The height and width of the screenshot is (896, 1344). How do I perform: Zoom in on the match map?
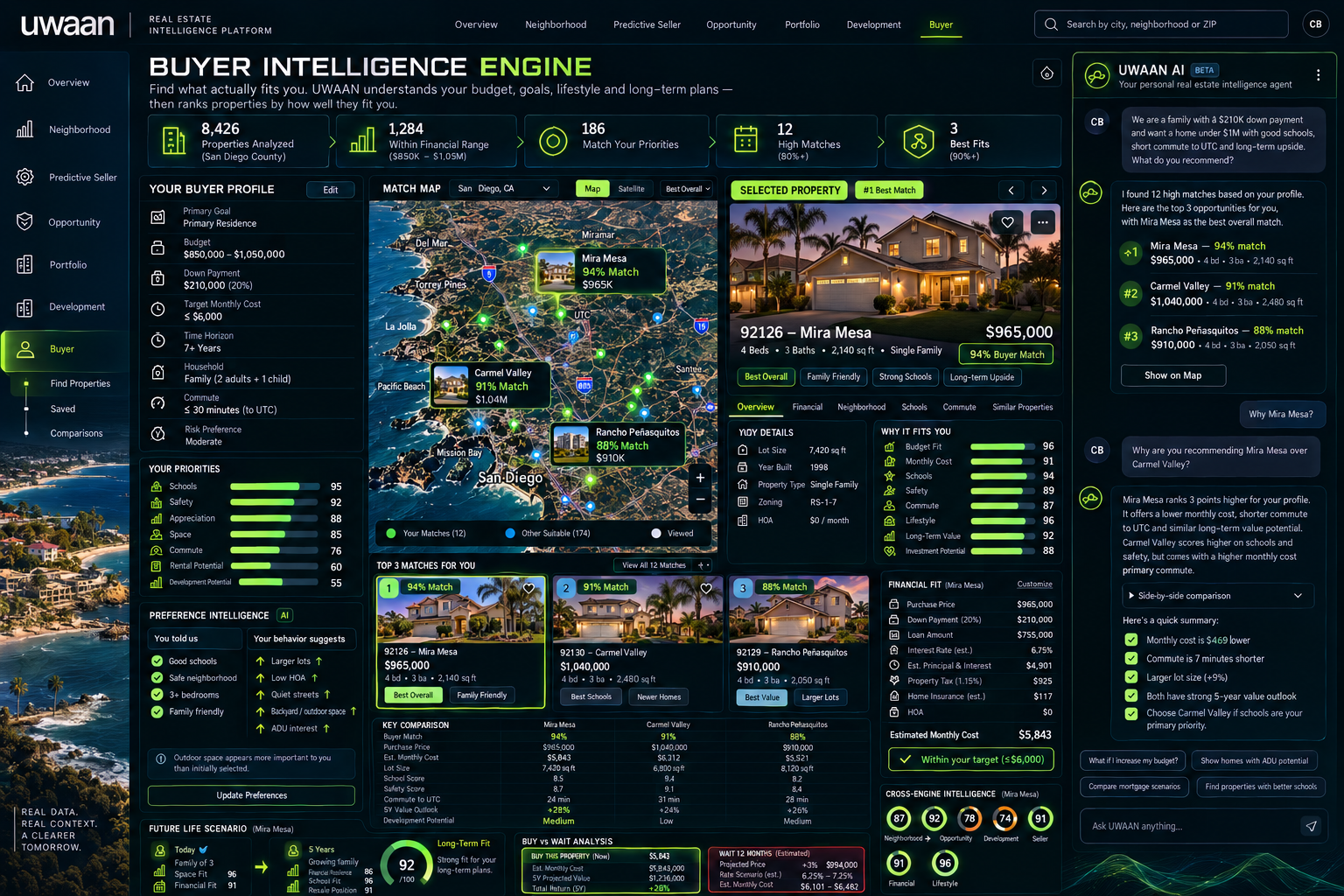tap(700, 478)
